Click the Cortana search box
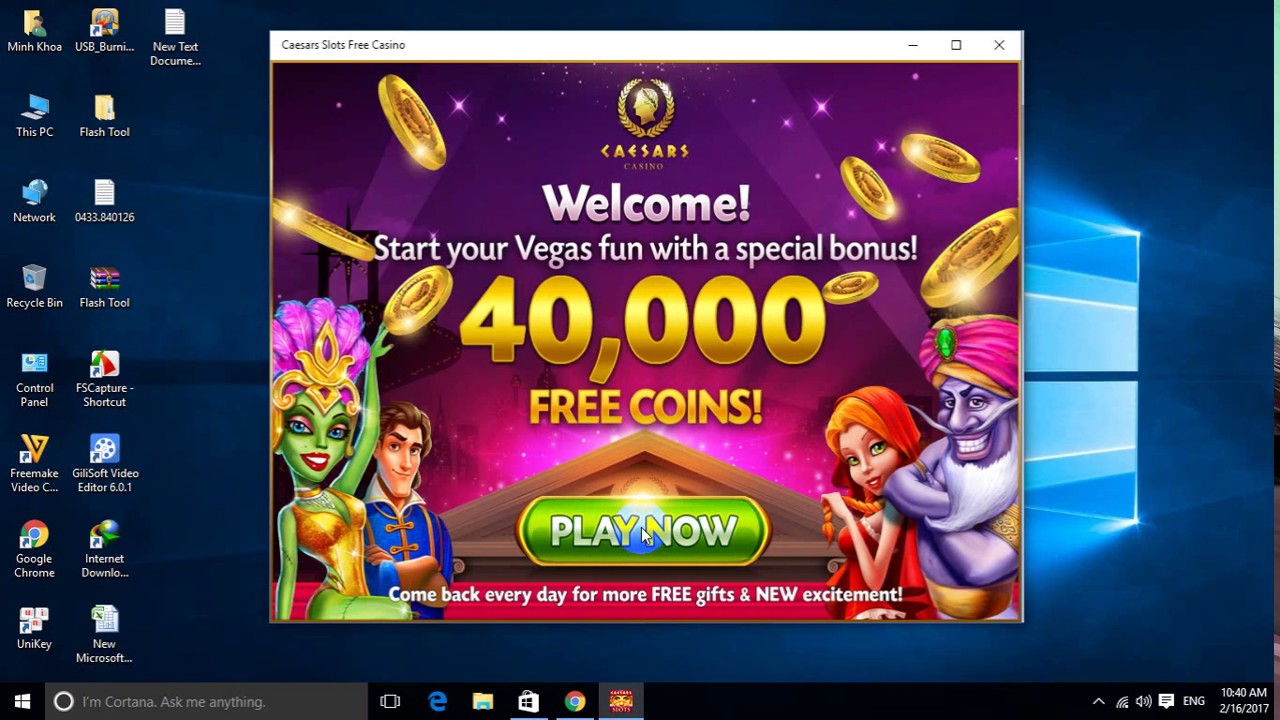Viewport: 1280px width, 720px height. coord(206,701)
